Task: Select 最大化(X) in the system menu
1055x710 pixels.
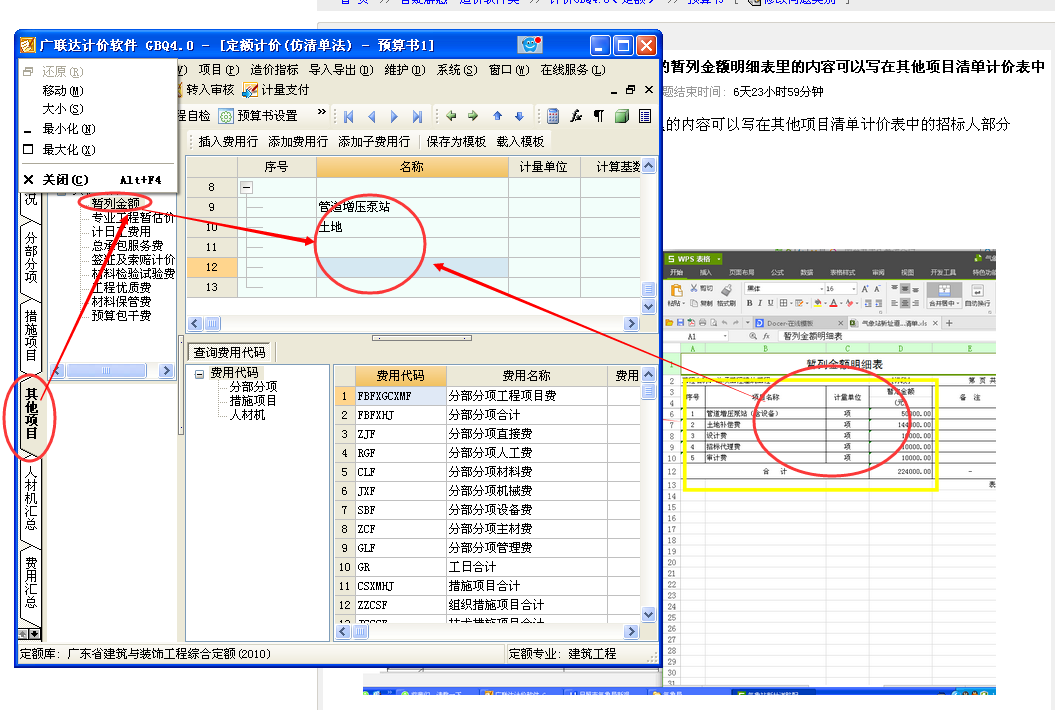Action: (x=69, y=149)
